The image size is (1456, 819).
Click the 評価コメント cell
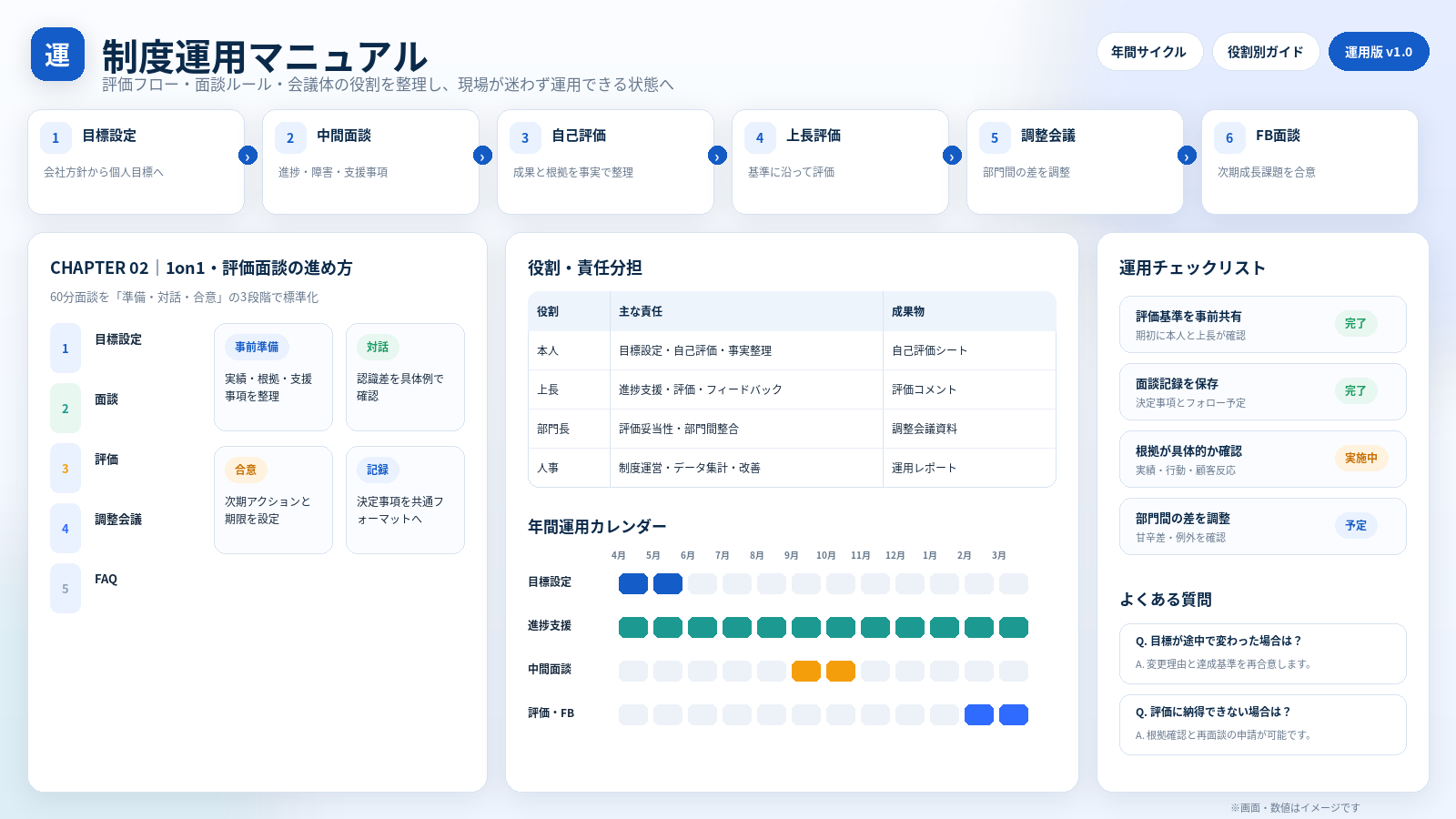pos(969,389)
